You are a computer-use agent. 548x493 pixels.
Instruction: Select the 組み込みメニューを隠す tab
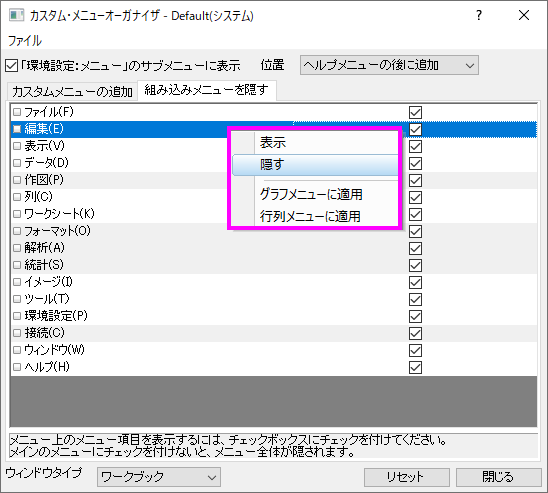(x=207, y=90)
